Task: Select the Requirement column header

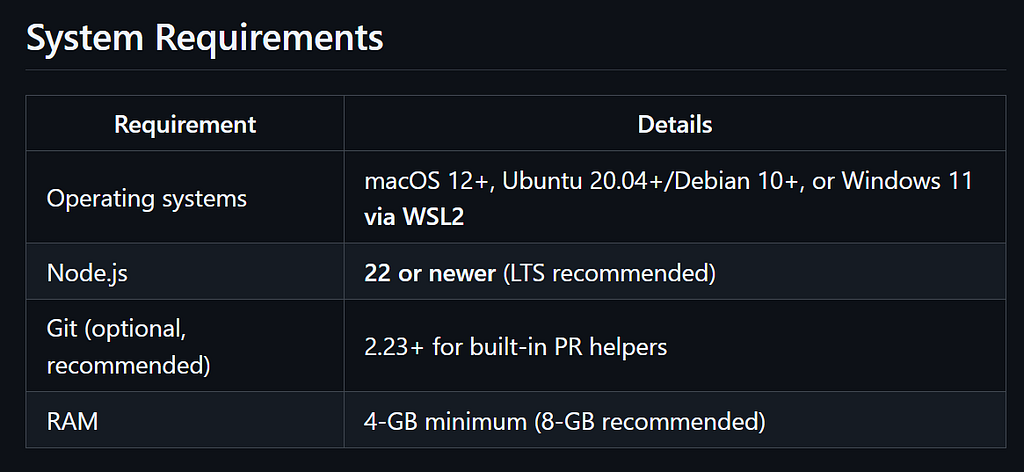Action: pyautogui.click(x=185, y=123)
